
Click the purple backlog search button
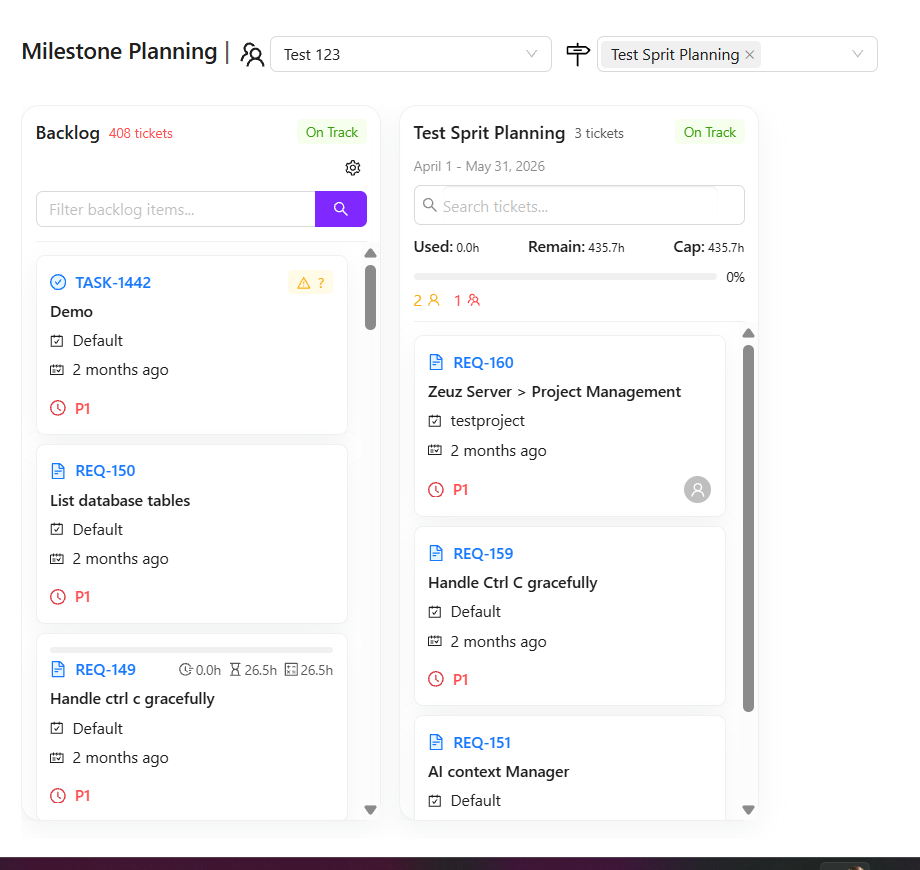tap(340, 209)
